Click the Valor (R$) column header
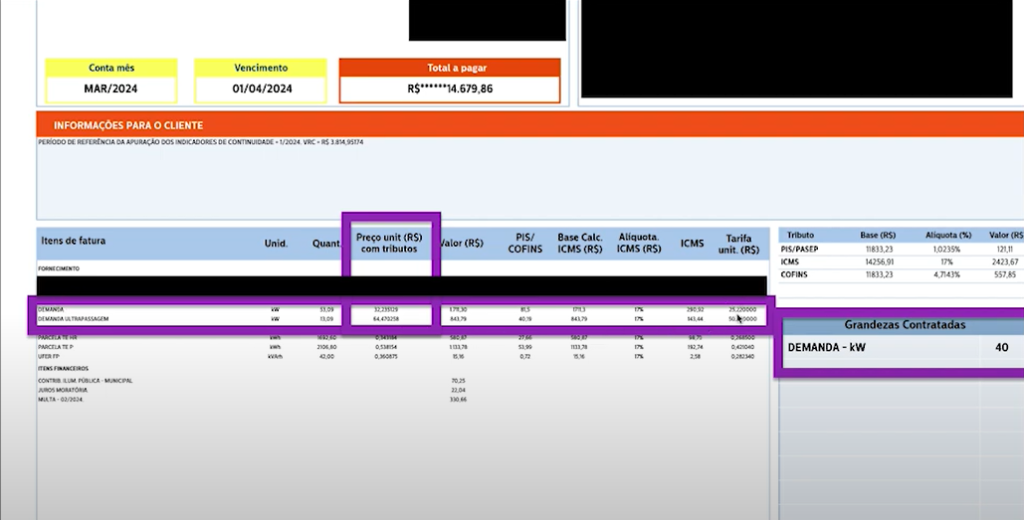Screen dimensions: 1024x520 (462, 243)
